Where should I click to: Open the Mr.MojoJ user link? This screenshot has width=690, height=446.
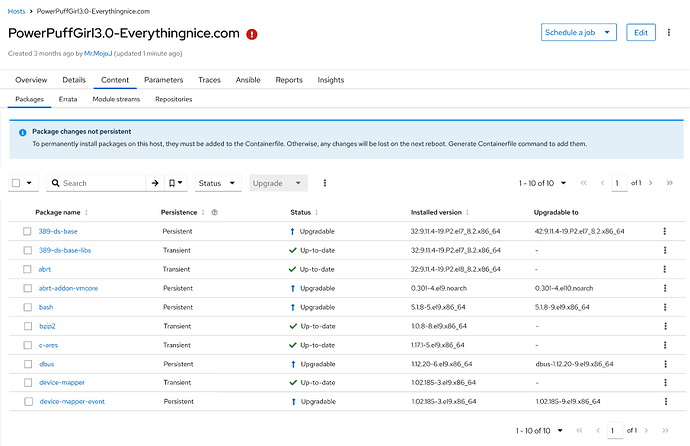pyautogui.click(x=98, y=54)
